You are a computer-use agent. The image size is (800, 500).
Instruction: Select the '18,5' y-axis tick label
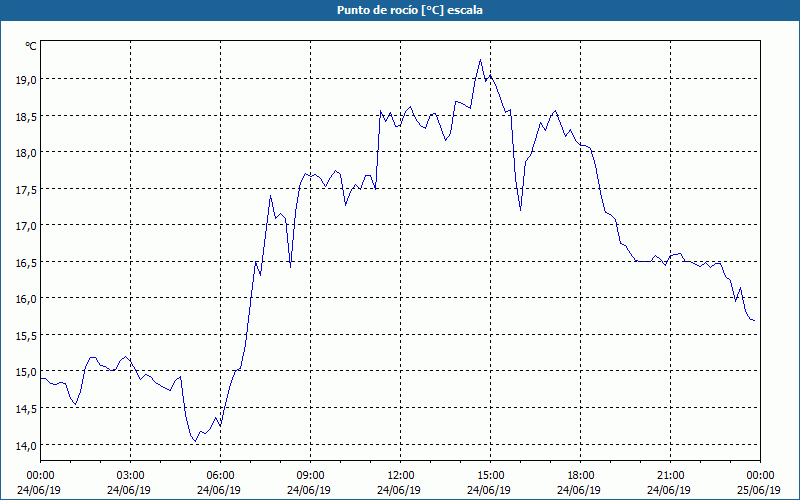point(28,116)
